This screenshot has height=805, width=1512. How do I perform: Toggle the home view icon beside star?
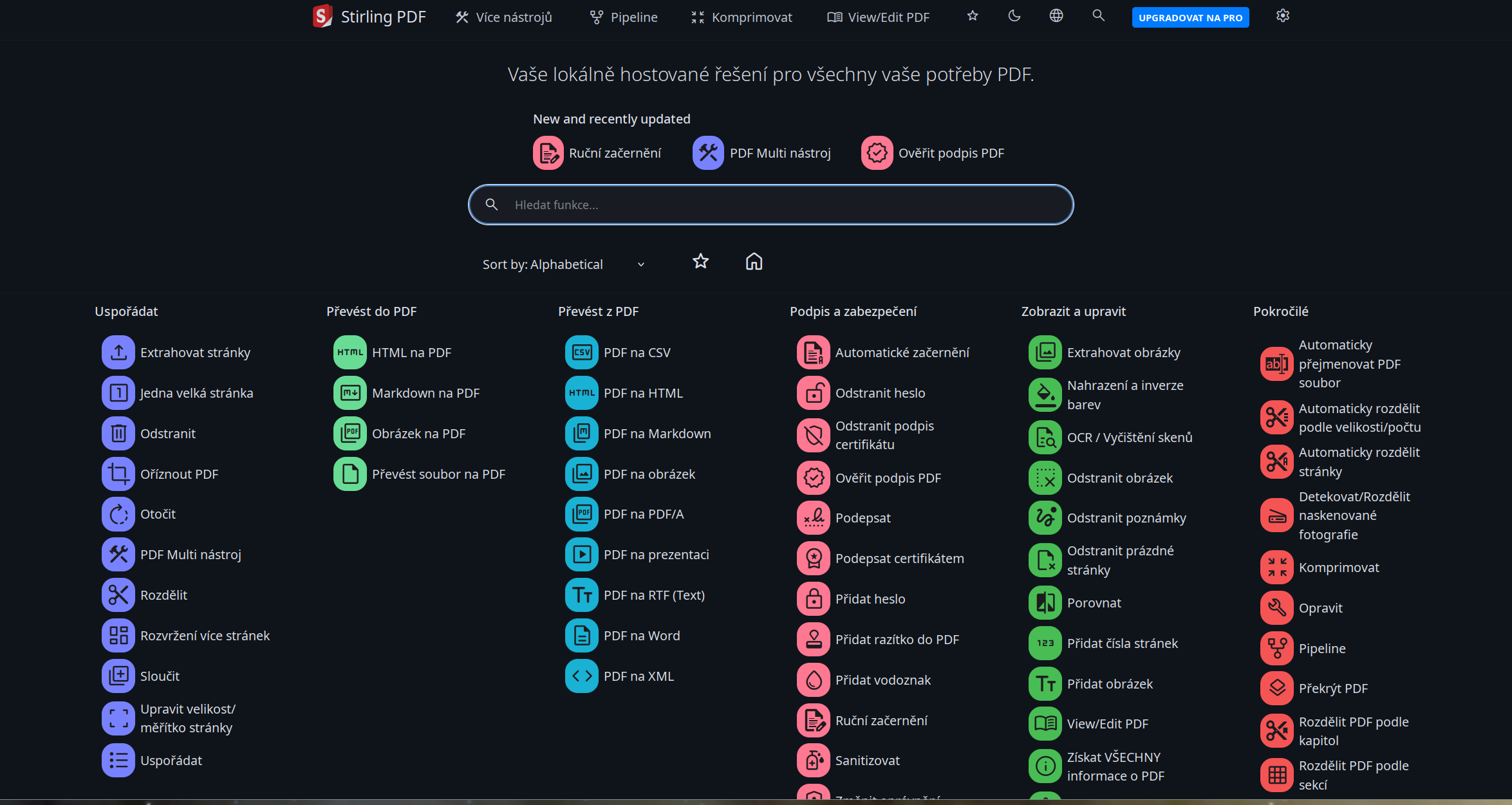pyautogui.click(x=754, y=261)
